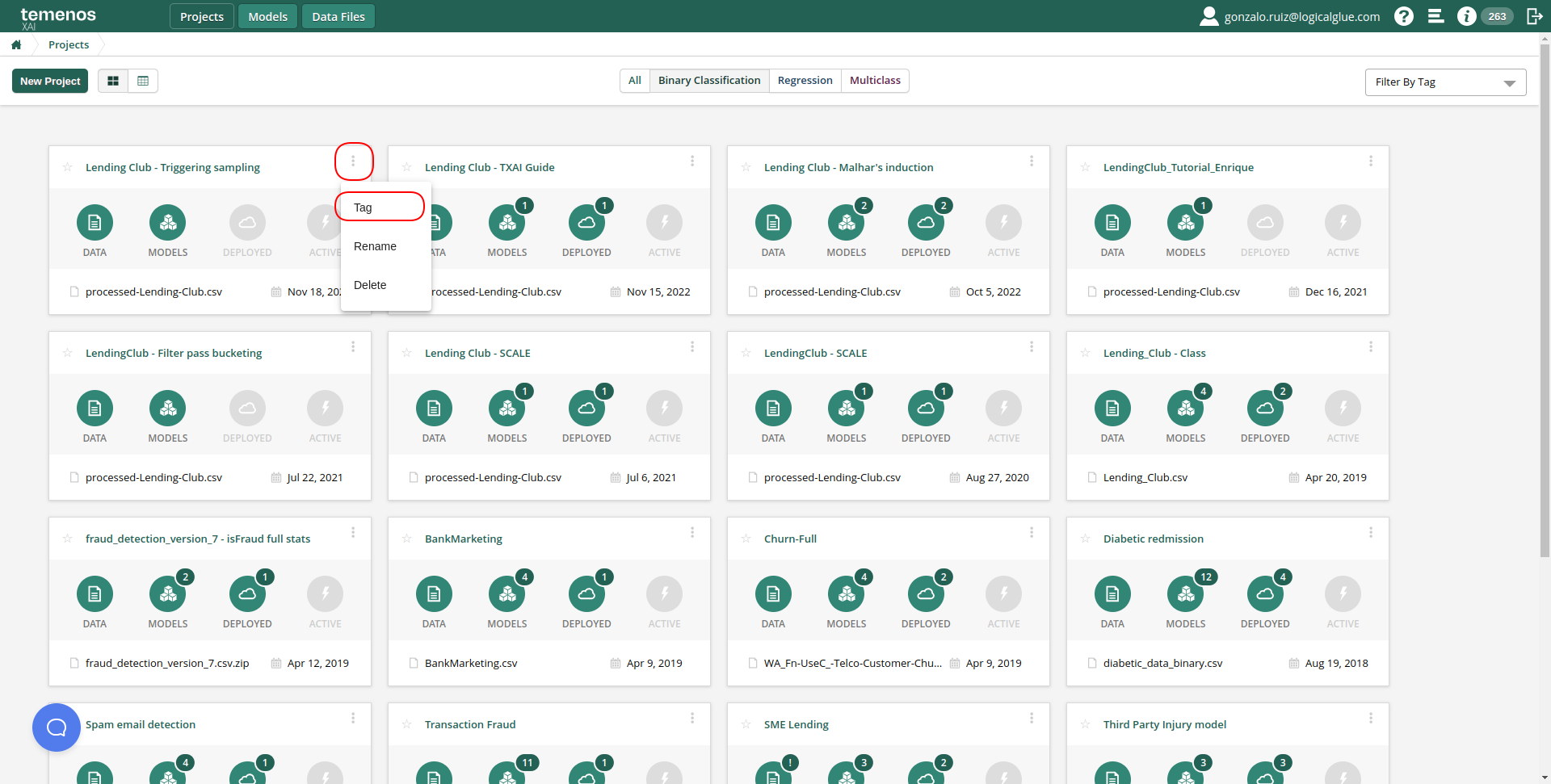Screen dimensions: 1551x784
Task: Open Deployed icon in Lending Club - Malhar's induction
Action: [926, 223]
